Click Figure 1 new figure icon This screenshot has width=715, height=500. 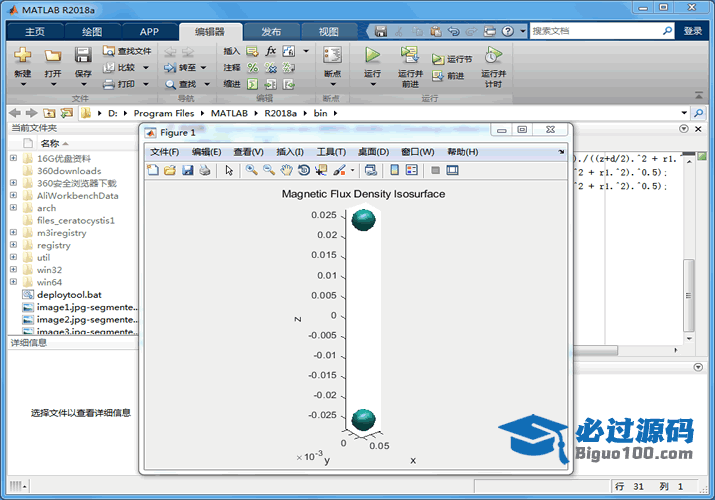click(x=153, y=170)
